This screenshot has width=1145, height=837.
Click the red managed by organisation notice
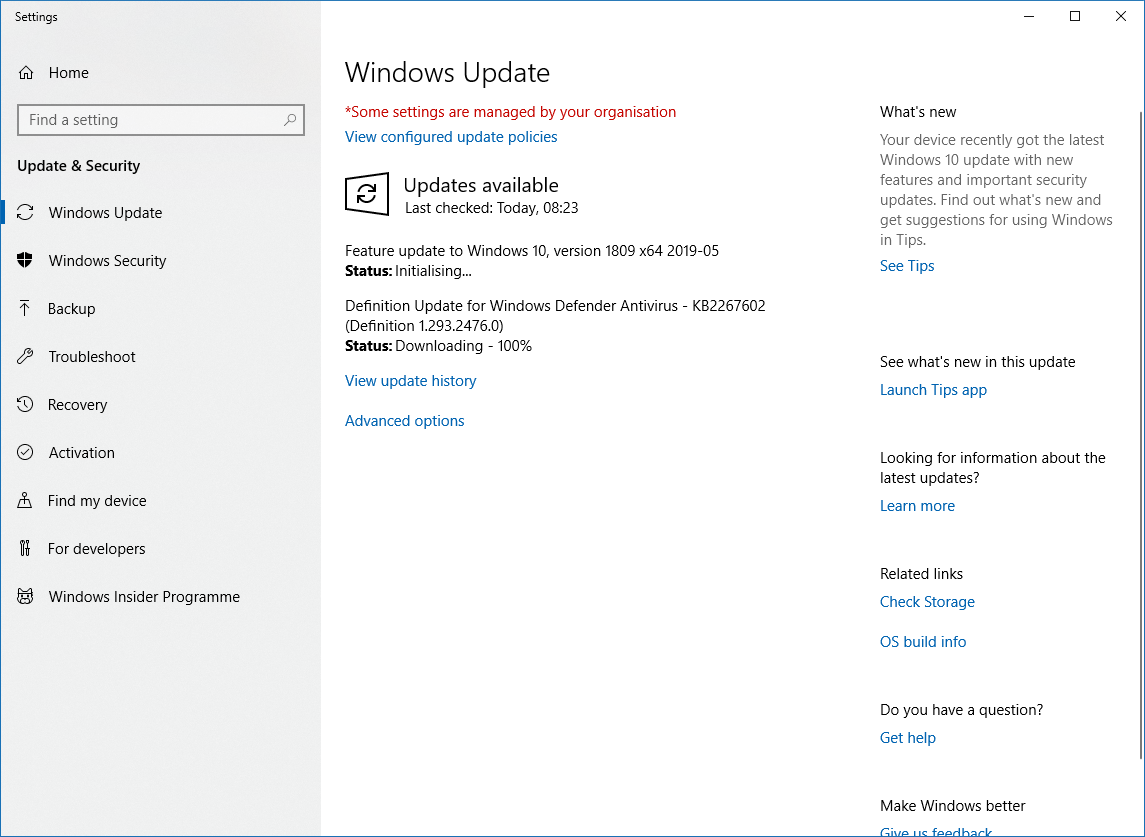(x=510, y=112)
